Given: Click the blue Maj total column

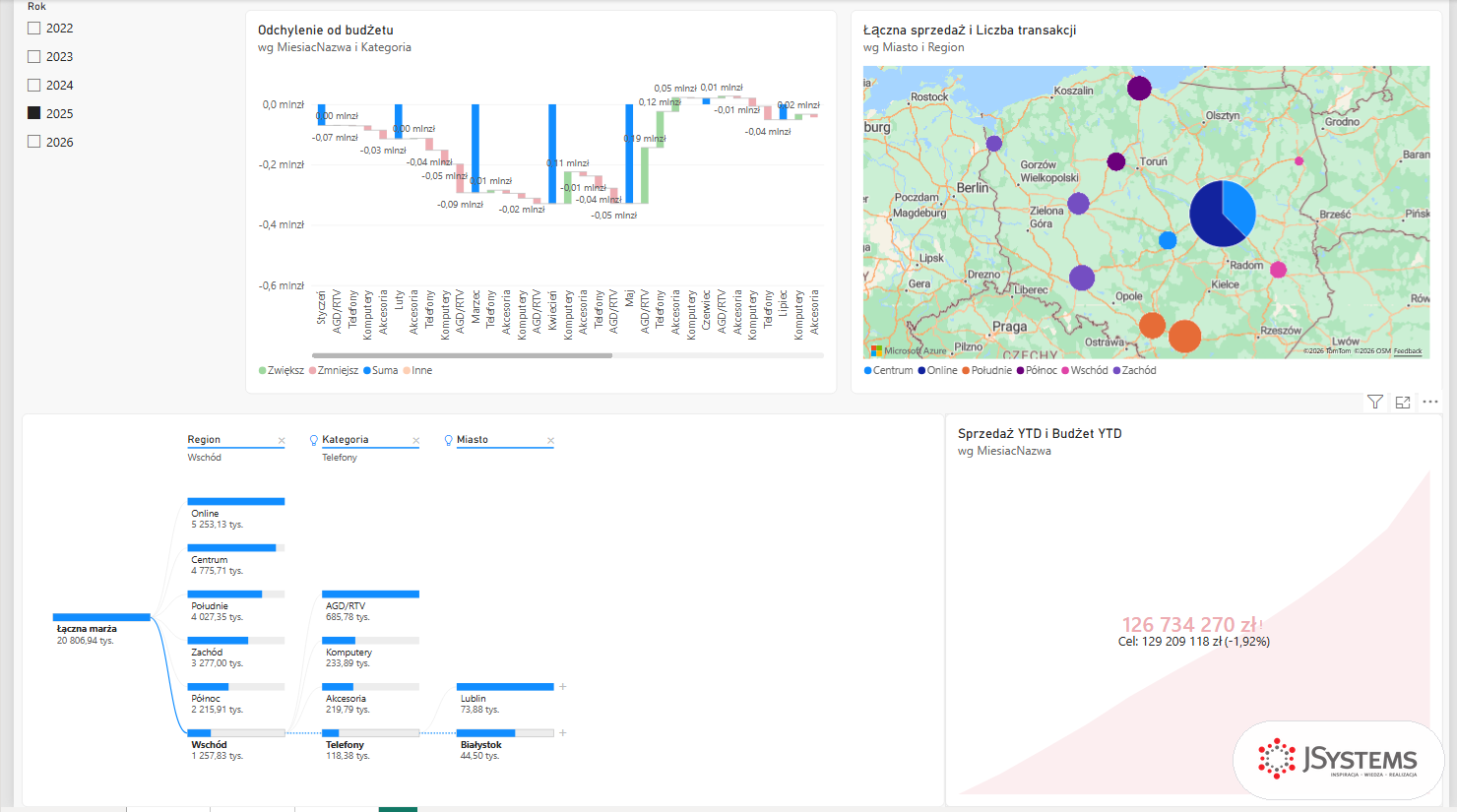Looking at the screenshot, I should (629, 154).
